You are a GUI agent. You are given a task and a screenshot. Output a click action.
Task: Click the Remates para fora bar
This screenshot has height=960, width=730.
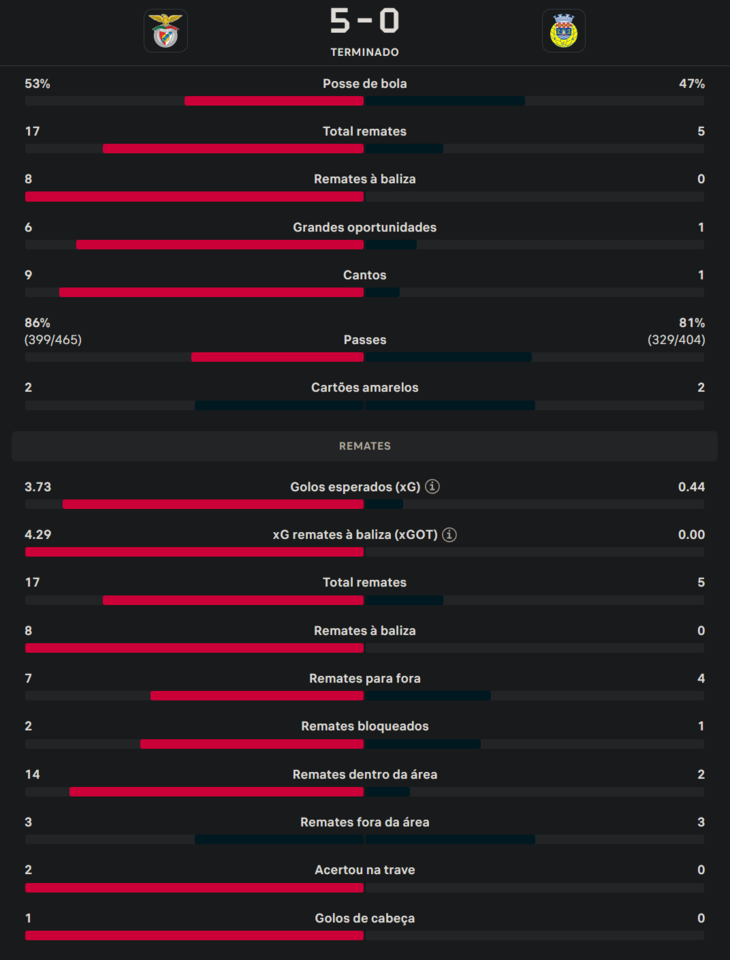coord(365,696)
